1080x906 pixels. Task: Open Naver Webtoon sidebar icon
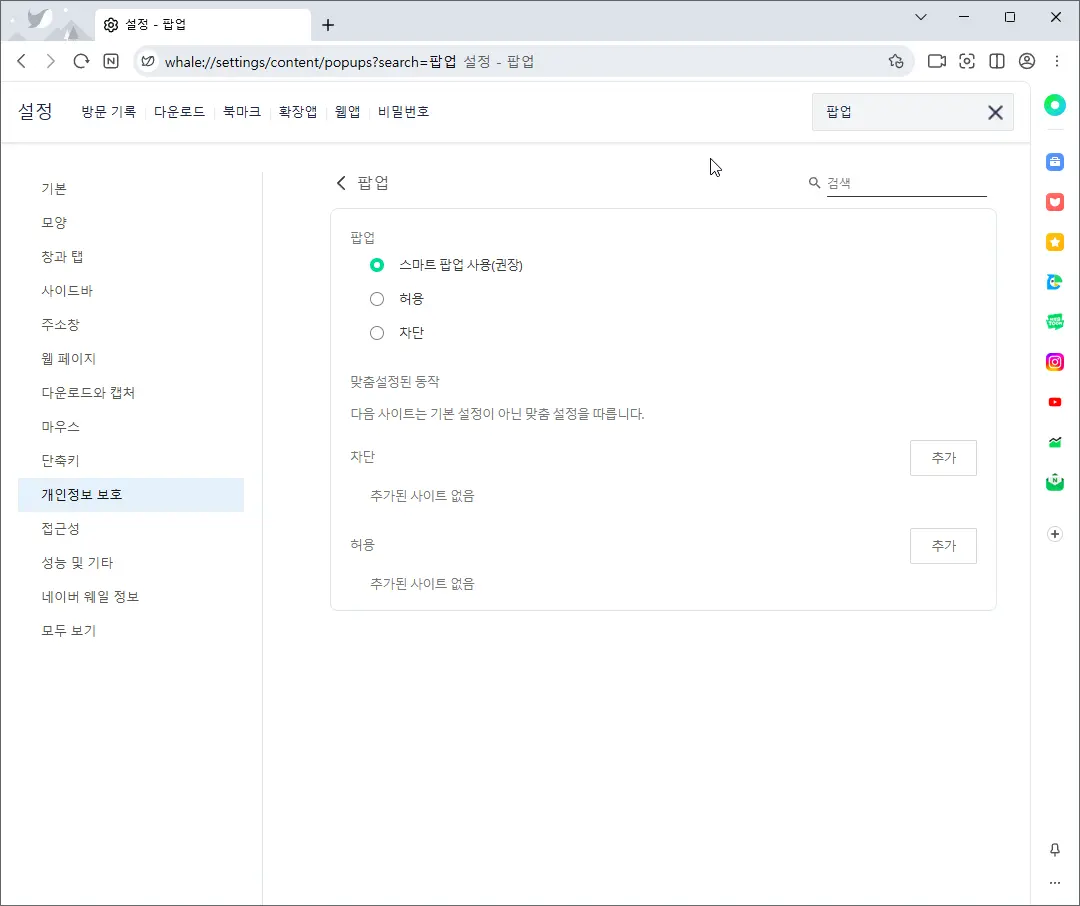(x=1055, y=321)
